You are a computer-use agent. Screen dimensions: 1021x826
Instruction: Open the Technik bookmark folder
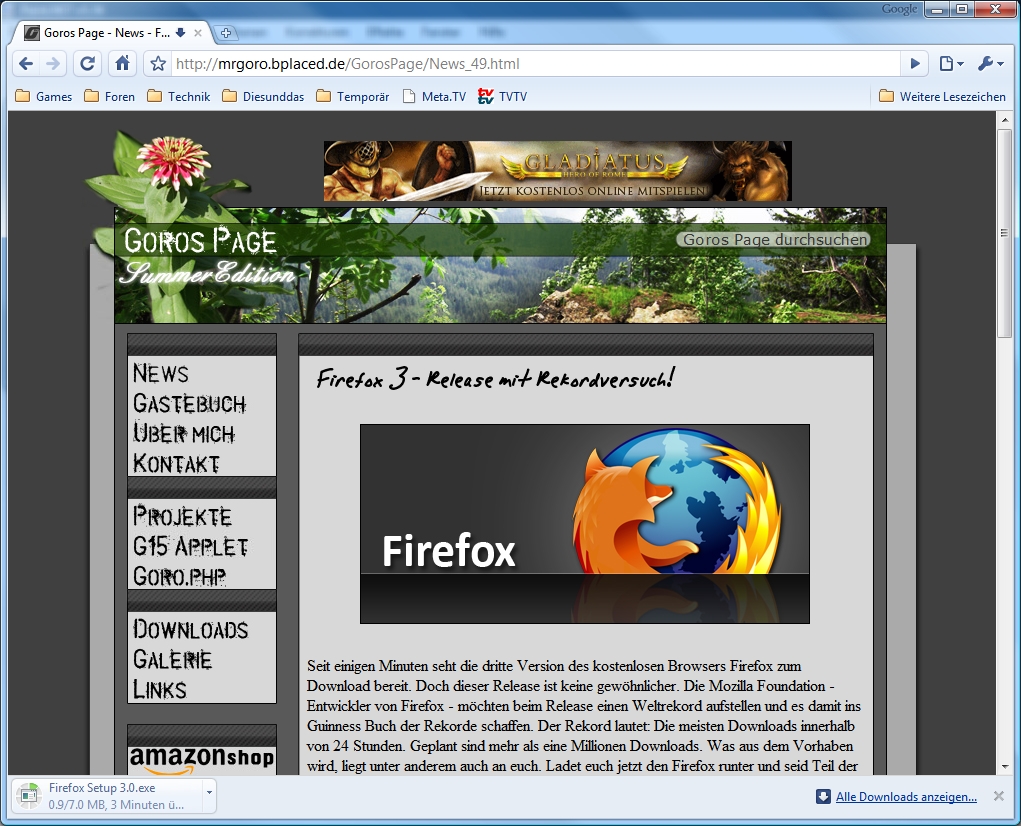click(178, 97)
